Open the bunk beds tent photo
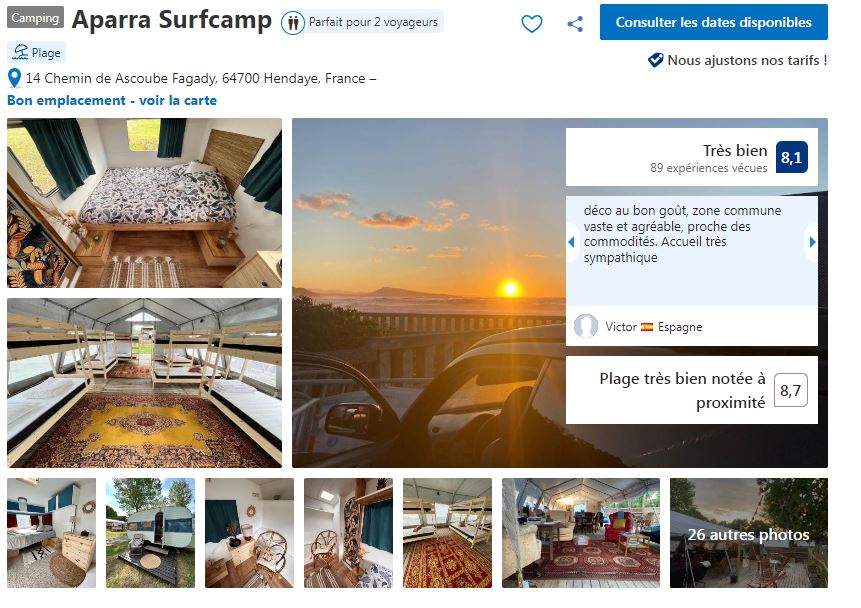The width and height of the screenshot is (861, 608). [x=144, y=383]
